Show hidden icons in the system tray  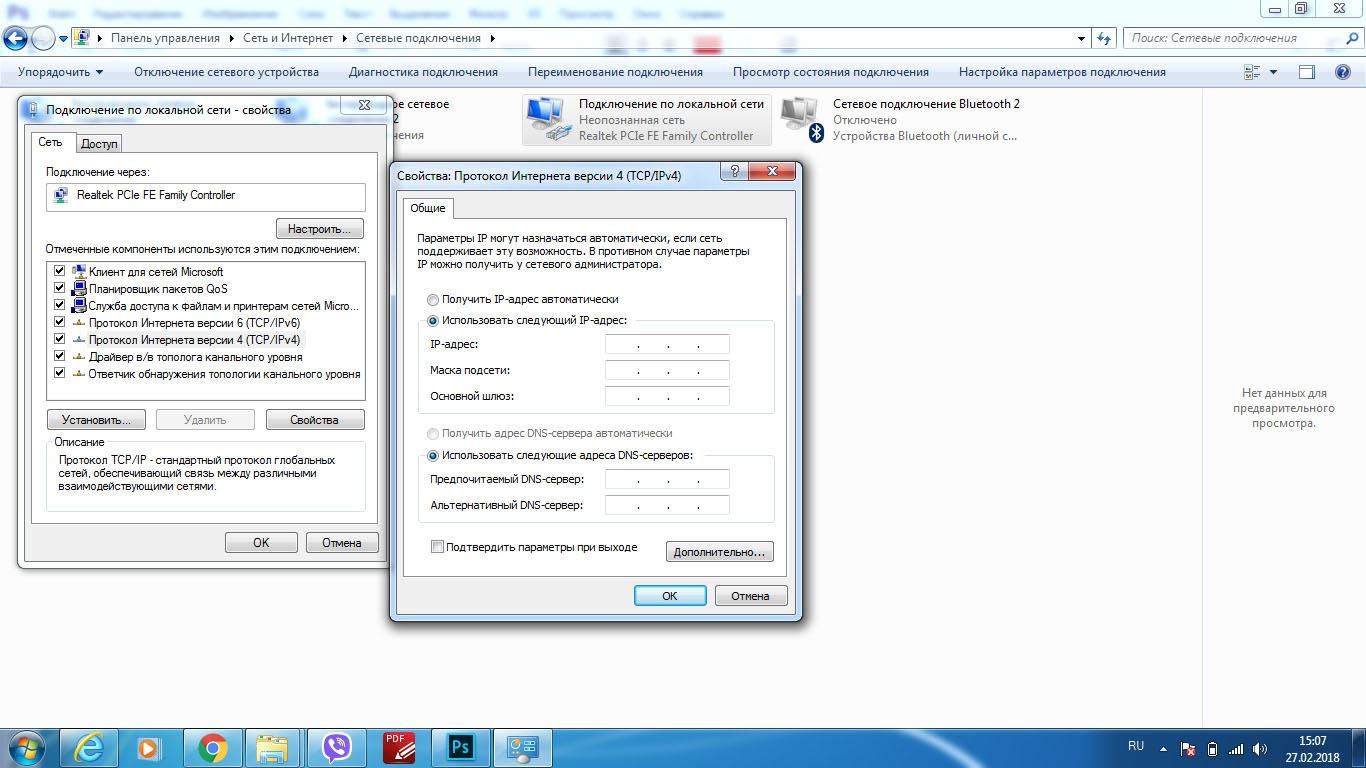[1162, 748]
